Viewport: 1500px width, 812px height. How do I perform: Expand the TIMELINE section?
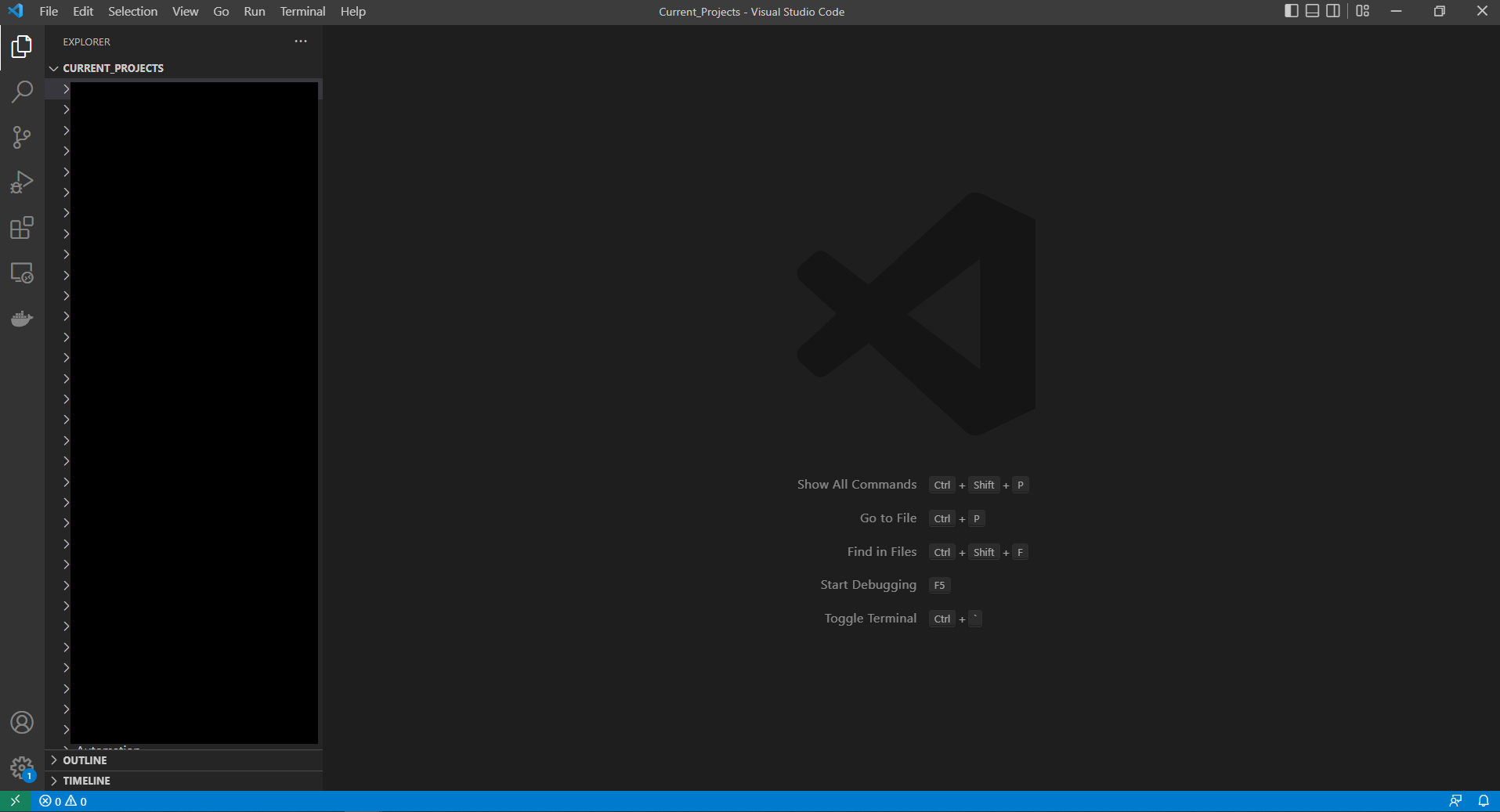86,781
